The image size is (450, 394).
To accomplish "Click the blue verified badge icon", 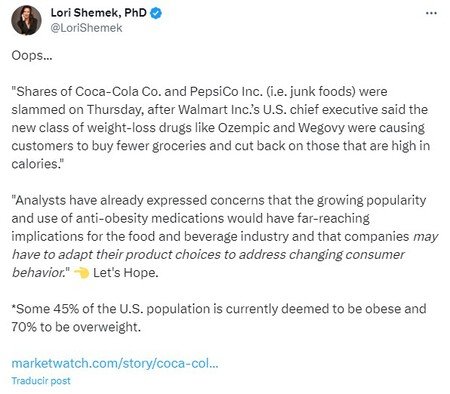I will click(x=156, y=13).
